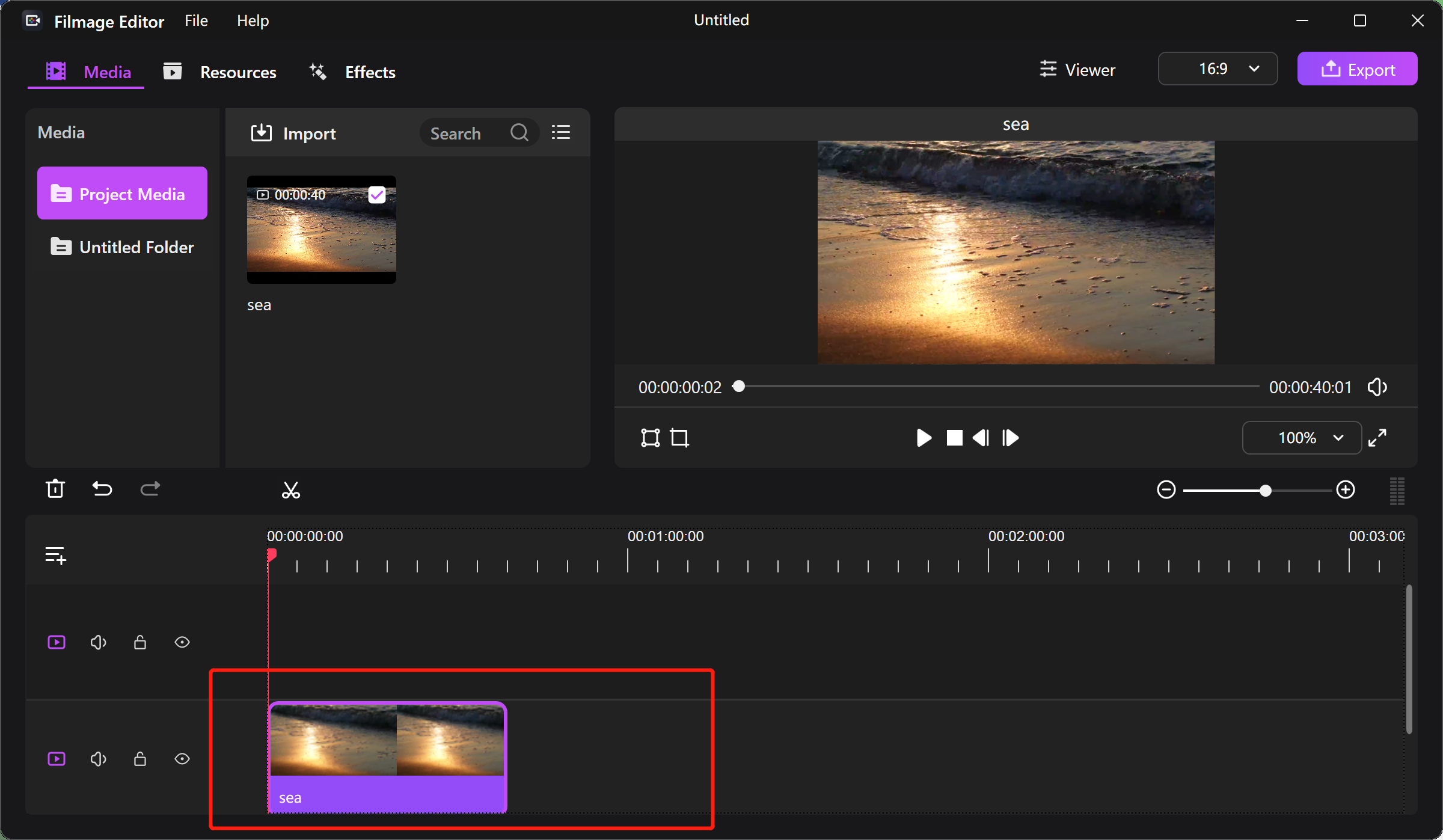This screenshot has height=840, width=1443.
Task: Click upper track video type icon
Action: click(57, 642)
